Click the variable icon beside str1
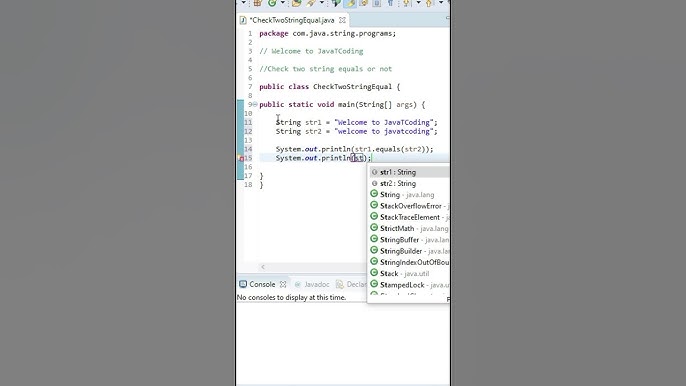Viewport: 686px width, 386px height. [x=374, y=172]
